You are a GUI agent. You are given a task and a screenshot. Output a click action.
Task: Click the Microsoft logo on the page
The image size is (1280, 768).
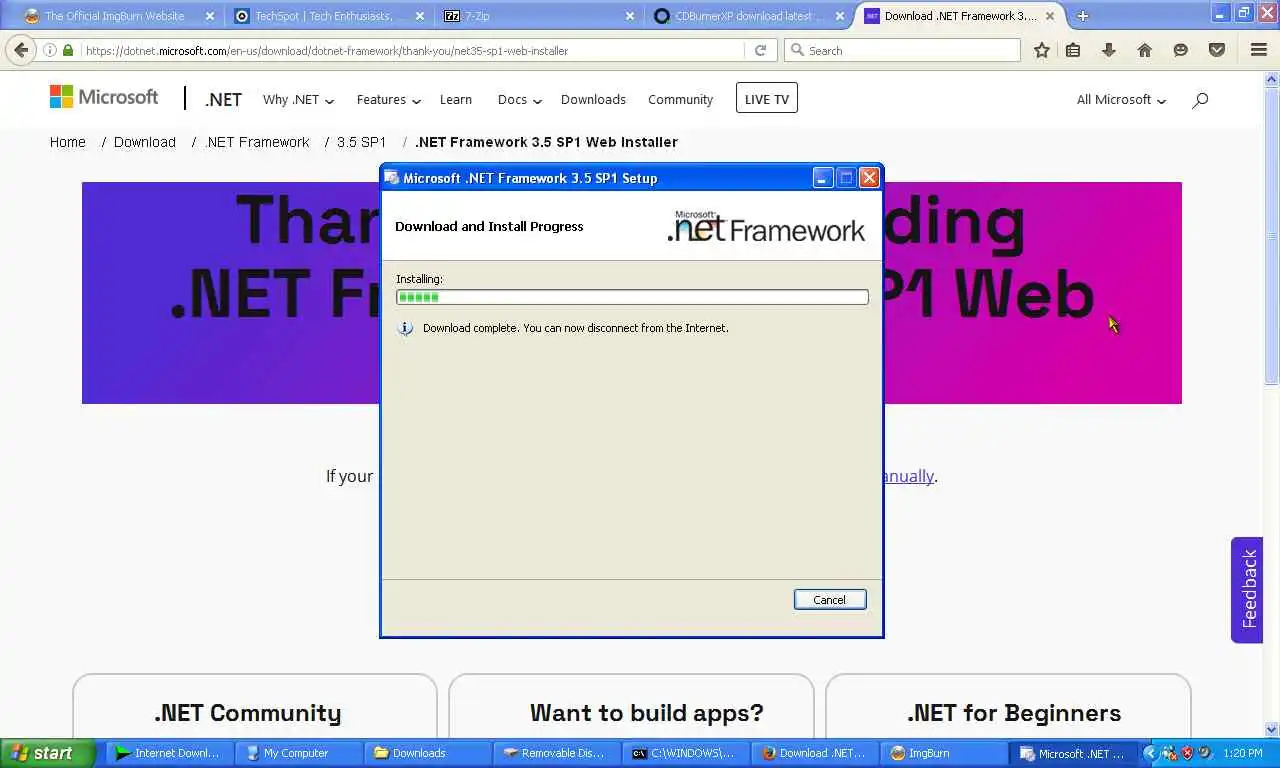click(x=104, y=97)
